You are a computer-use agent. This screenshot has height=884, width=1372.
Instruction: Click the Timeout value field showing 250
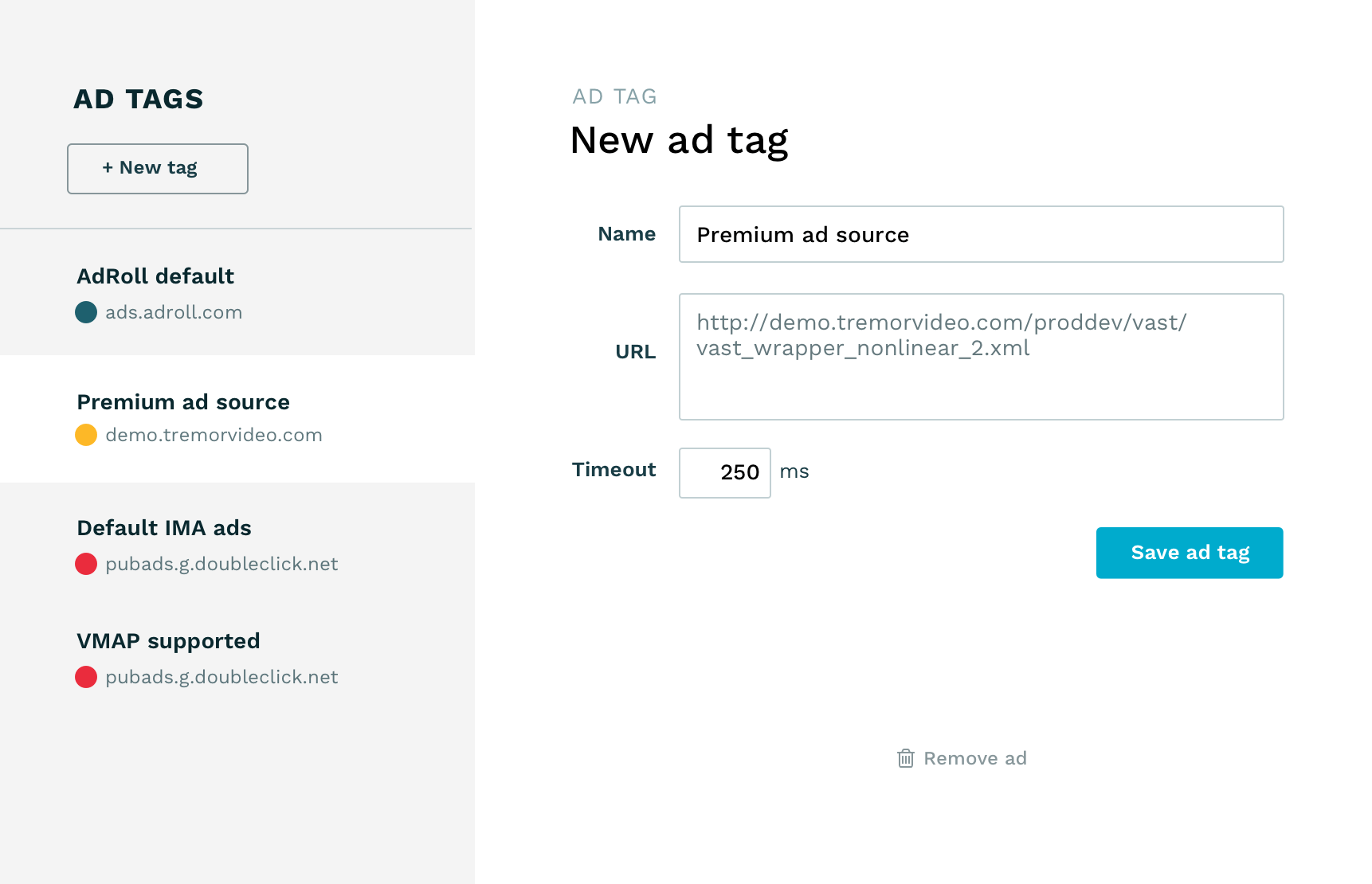click(x=725, y=473)
